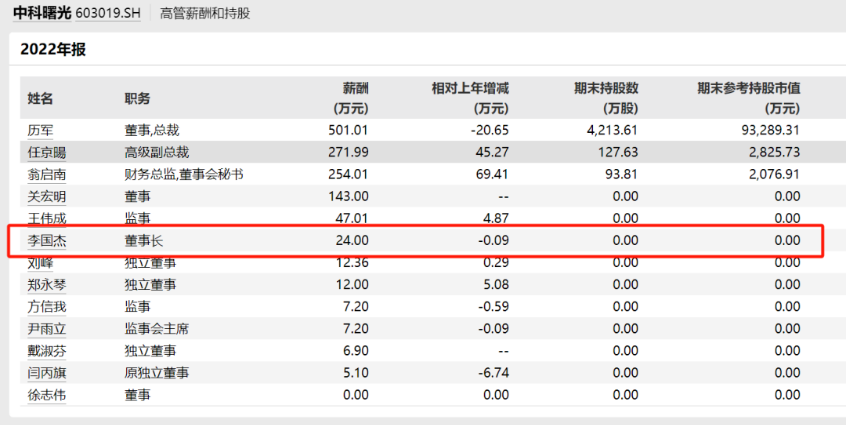Sort by 薪酬 column header
The height and width of the screenshot is (425, 862).
click(x=351, y=98)
